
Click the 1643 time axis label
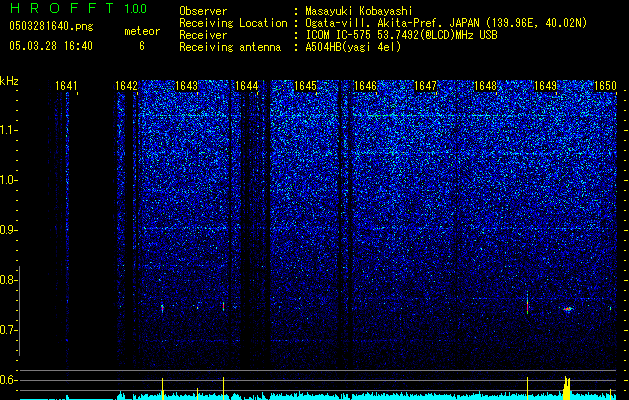click(x=187, y=86)
